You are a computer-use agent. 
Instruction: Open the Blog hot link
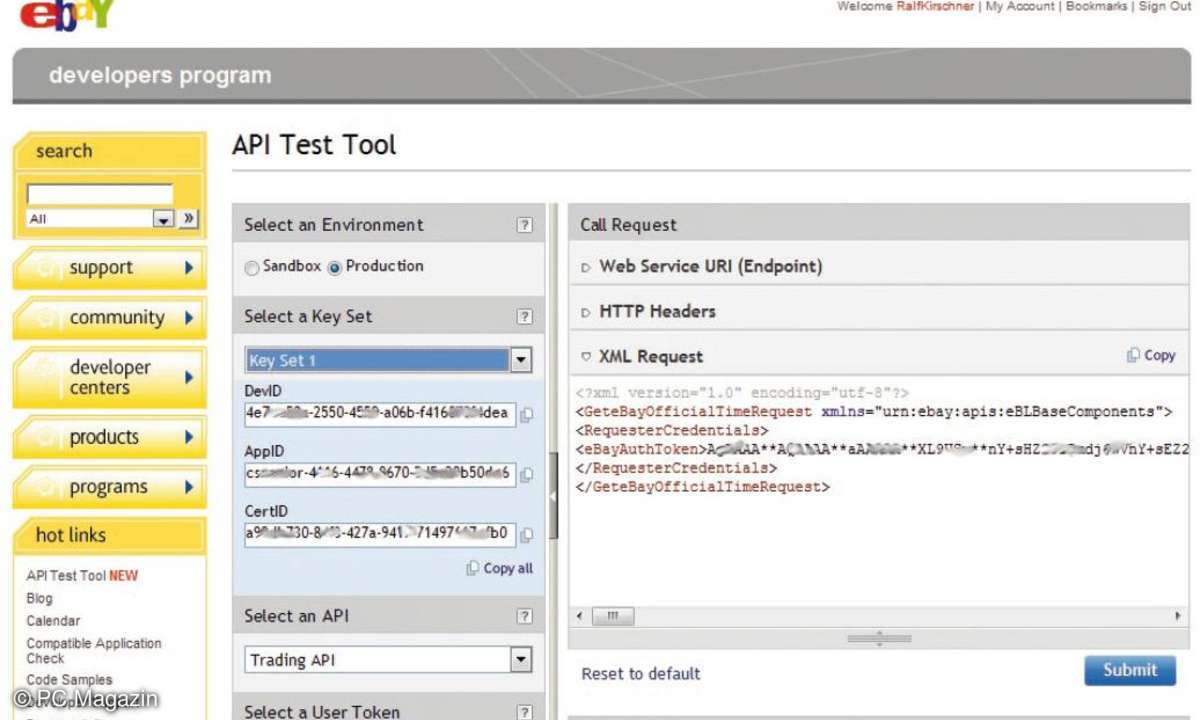click(39, 599)
